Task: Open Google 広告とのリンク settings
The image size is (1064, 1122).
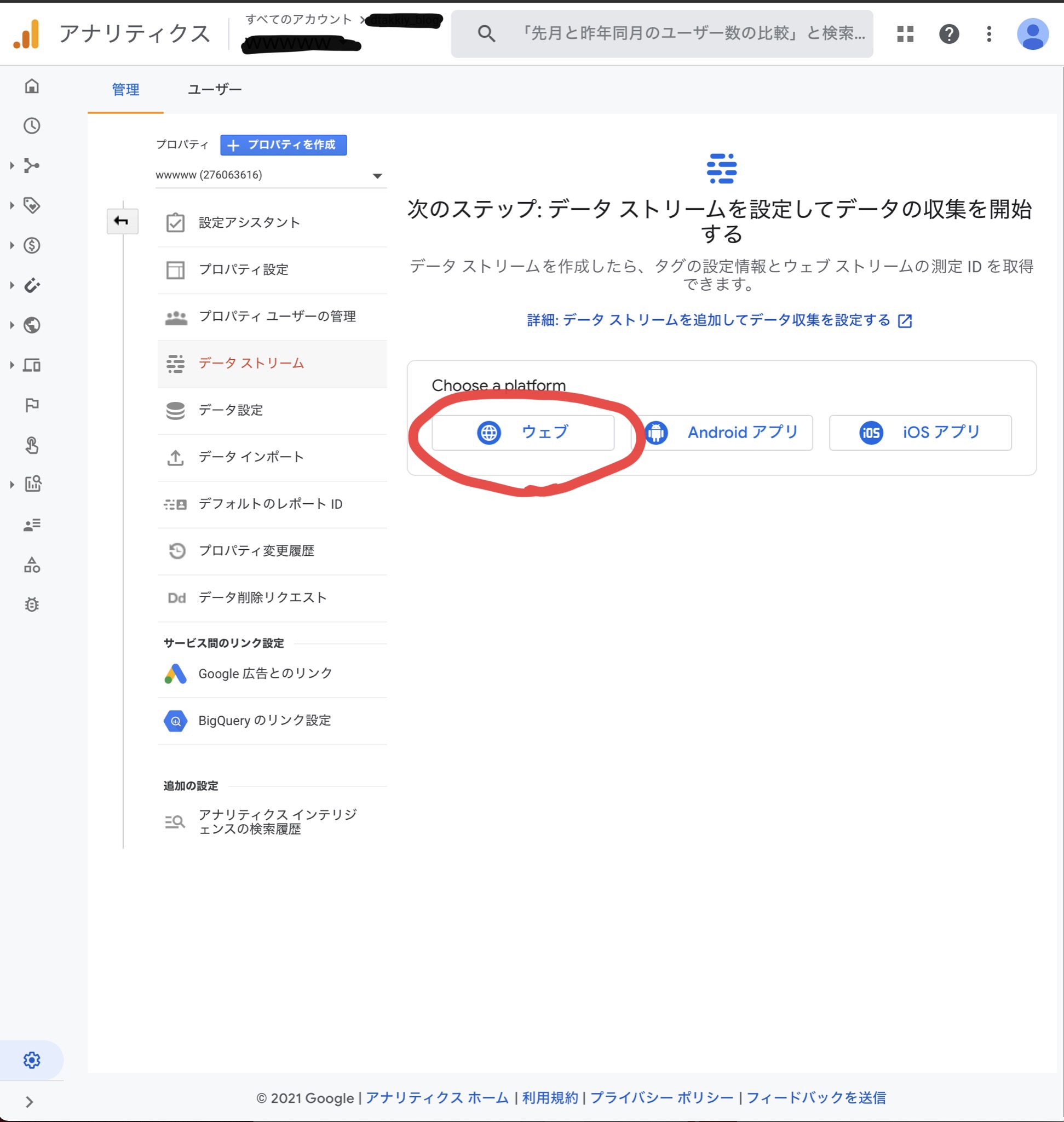Action: [265, 674]
